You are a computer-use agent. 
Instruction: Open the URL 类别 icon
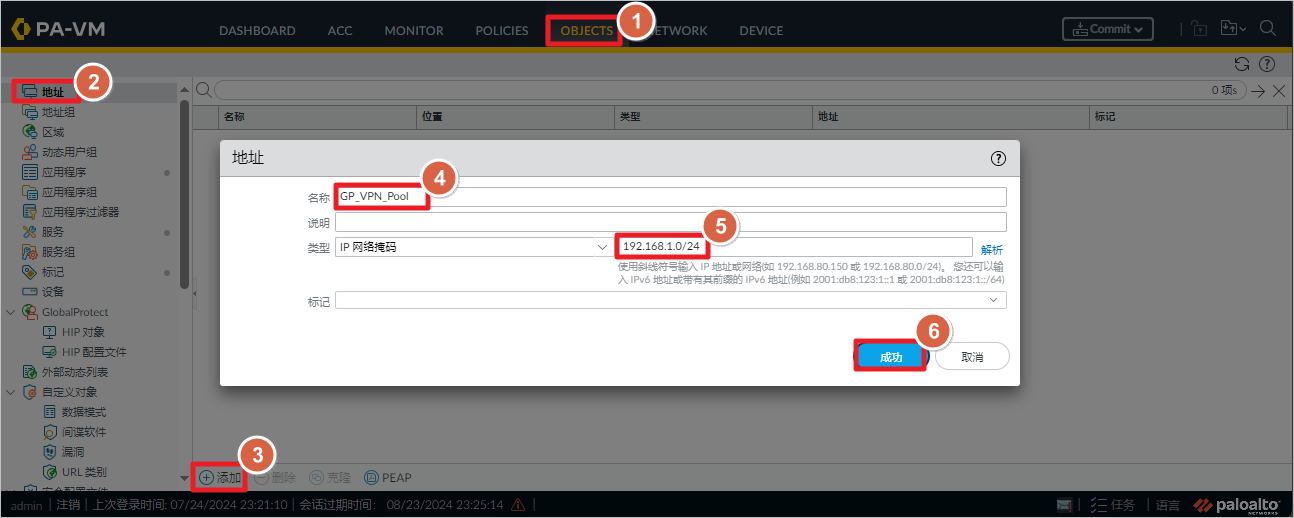pyautogui.click(x=50, y=472)
